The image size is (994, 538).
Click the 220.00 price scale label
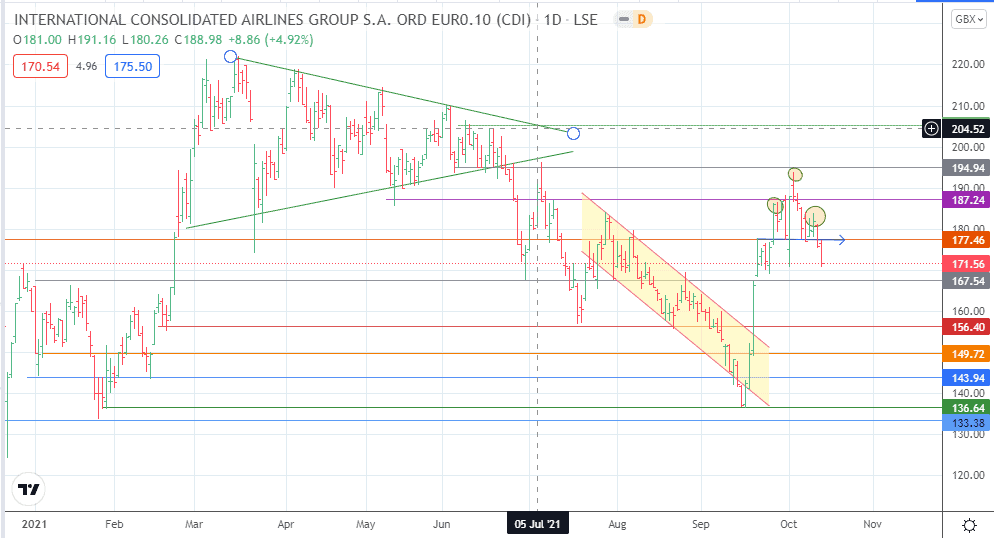[x=968, y=64]
